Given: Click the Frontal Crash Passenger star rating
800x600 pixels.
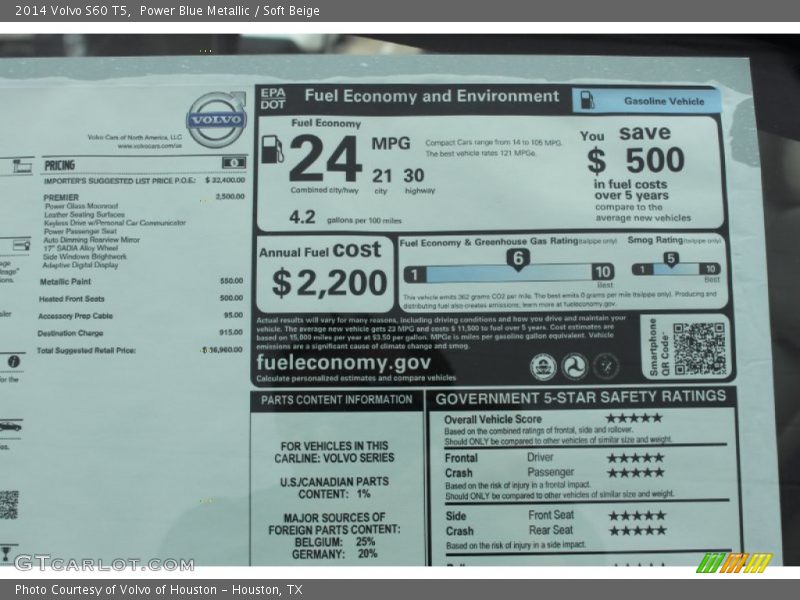Looking at the screenshot, I should coord(636,472).
